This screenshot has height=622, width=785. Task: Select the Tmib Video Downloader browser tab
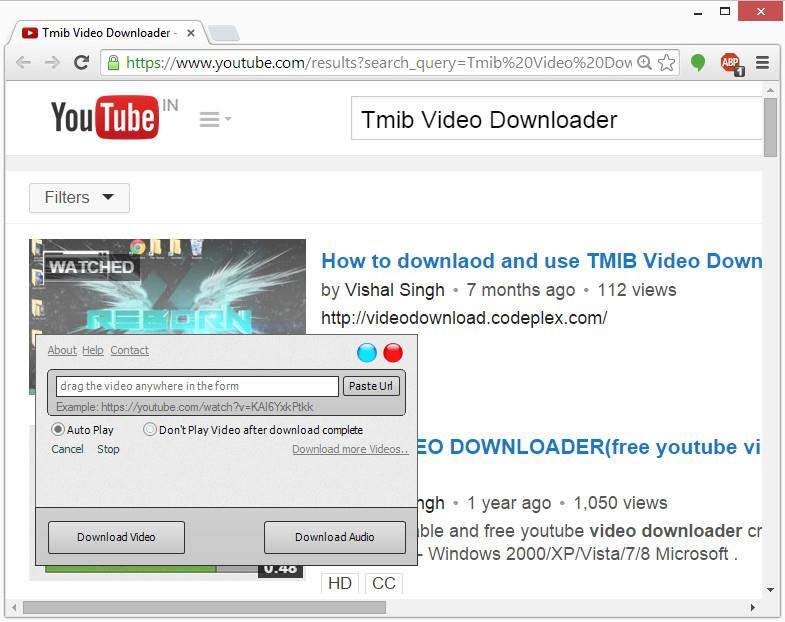107,33
